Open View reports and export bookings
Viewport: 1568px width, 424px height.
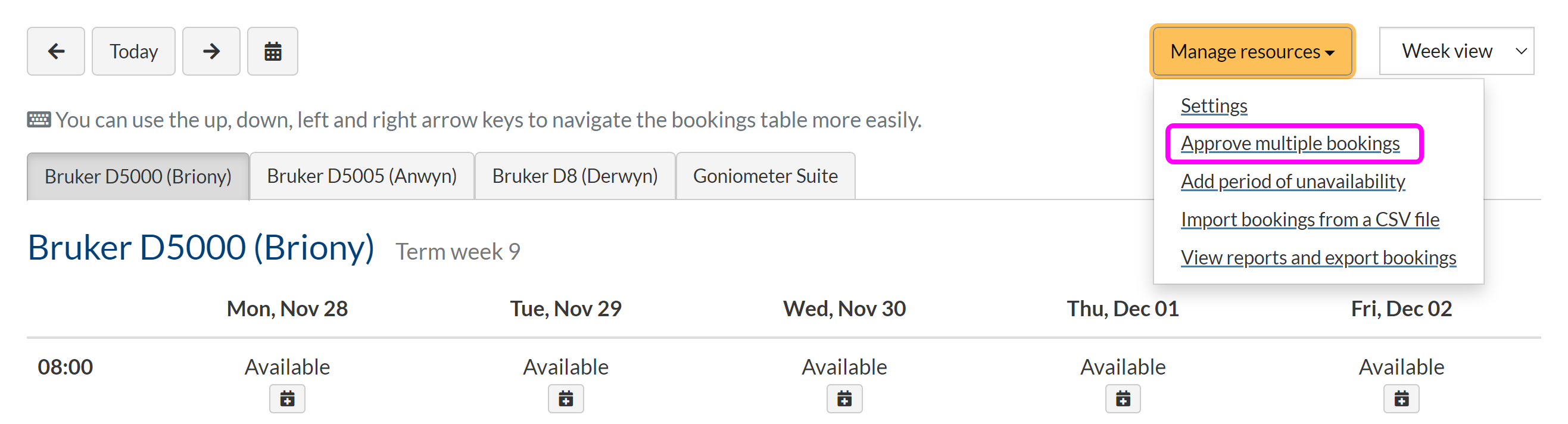tap(1318, 258)
